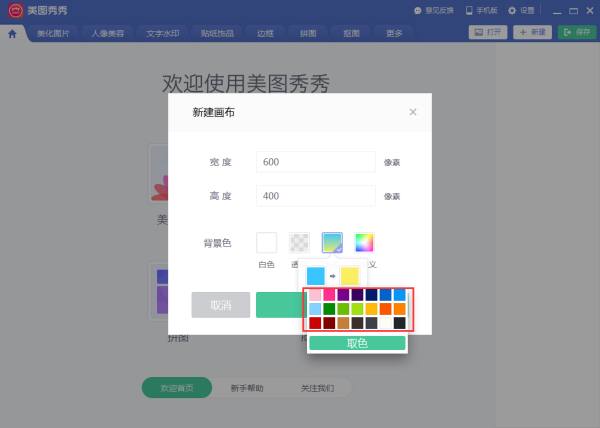This screenshot has height=428, width=600.
Task: Pick the white palette swatch in the bottom row
Action: click(x=385, y=323)
